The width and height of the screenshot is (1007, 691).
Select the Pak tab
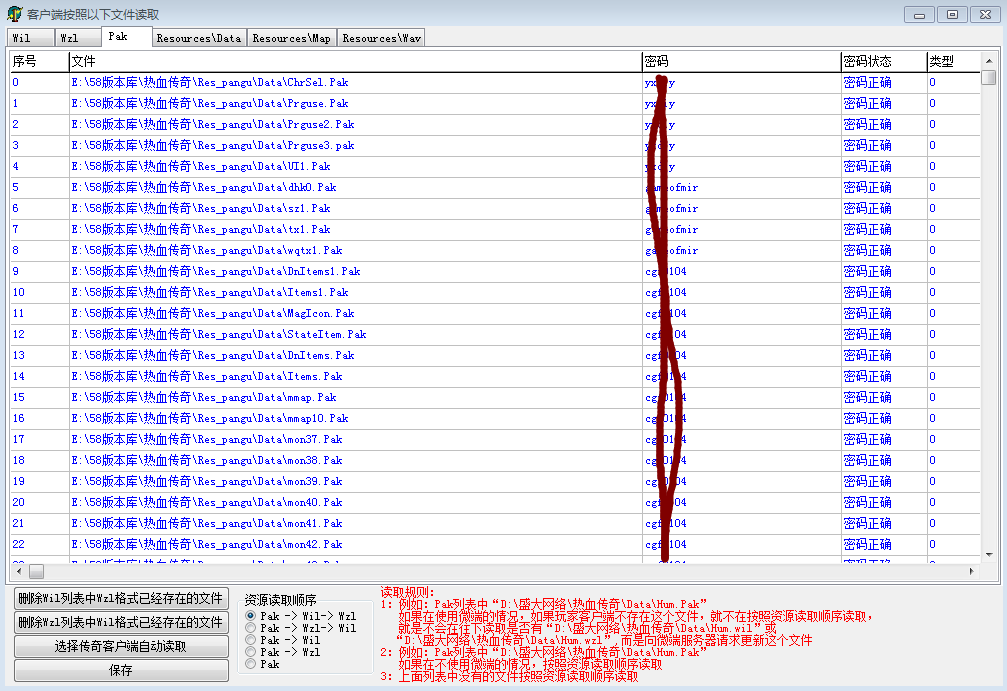pos(127,37)
